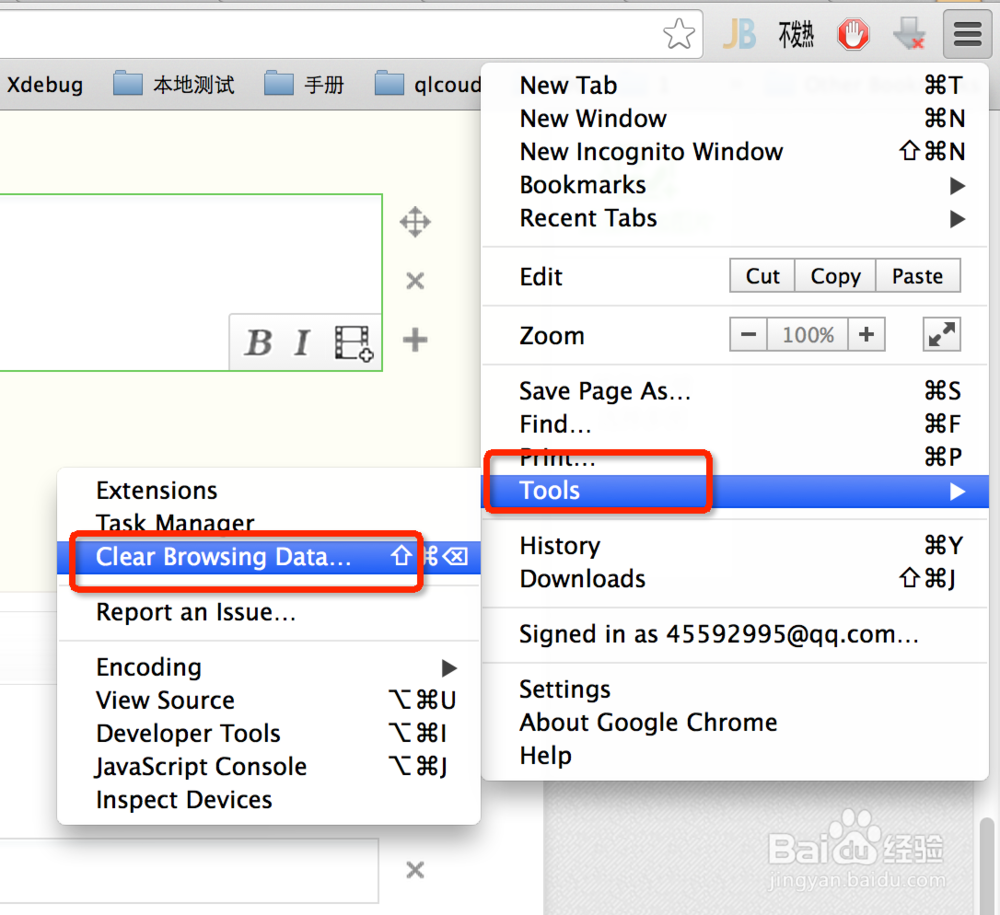The width and height of the screenshot is (1000, 915).
Task: Click the X icon next to bottom input
Action: 415,870
